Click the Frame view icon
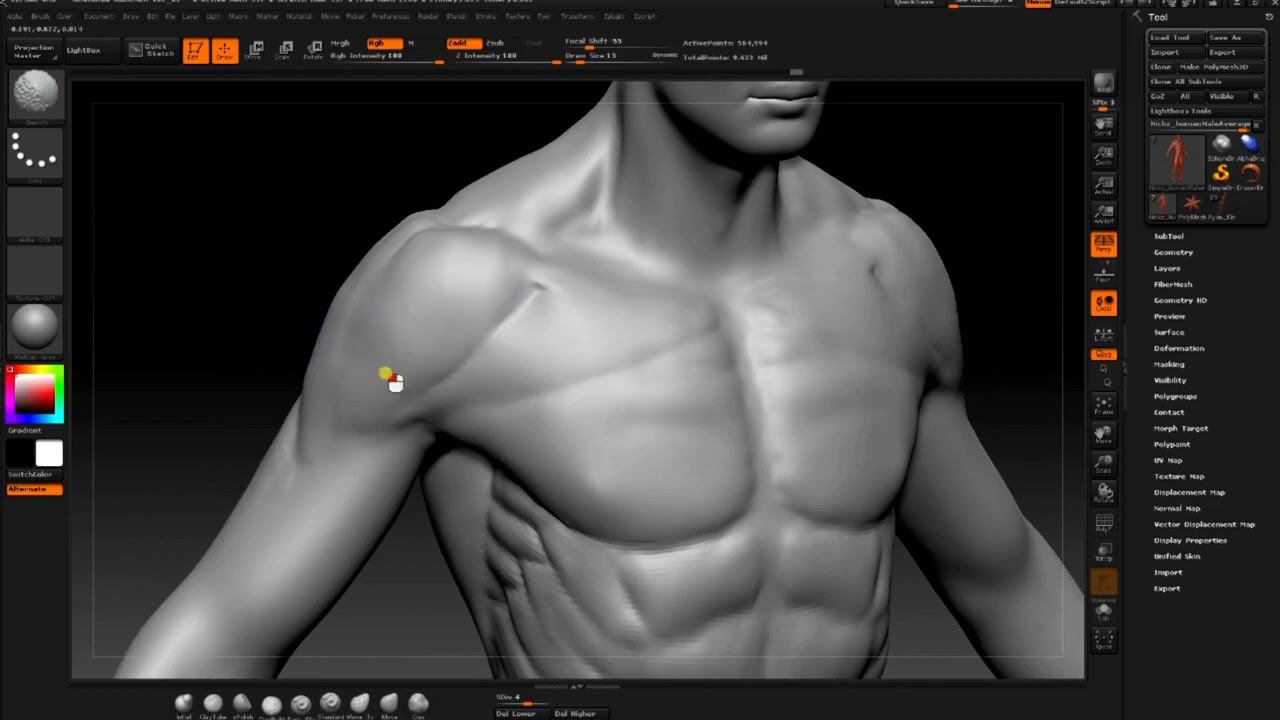 click(1103, 406)
